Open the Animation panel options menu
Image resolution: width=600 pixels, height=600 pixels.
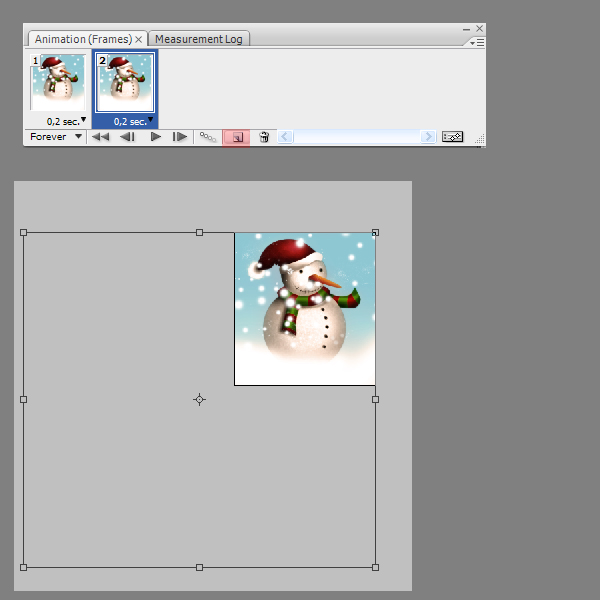[x=477, y=43]
